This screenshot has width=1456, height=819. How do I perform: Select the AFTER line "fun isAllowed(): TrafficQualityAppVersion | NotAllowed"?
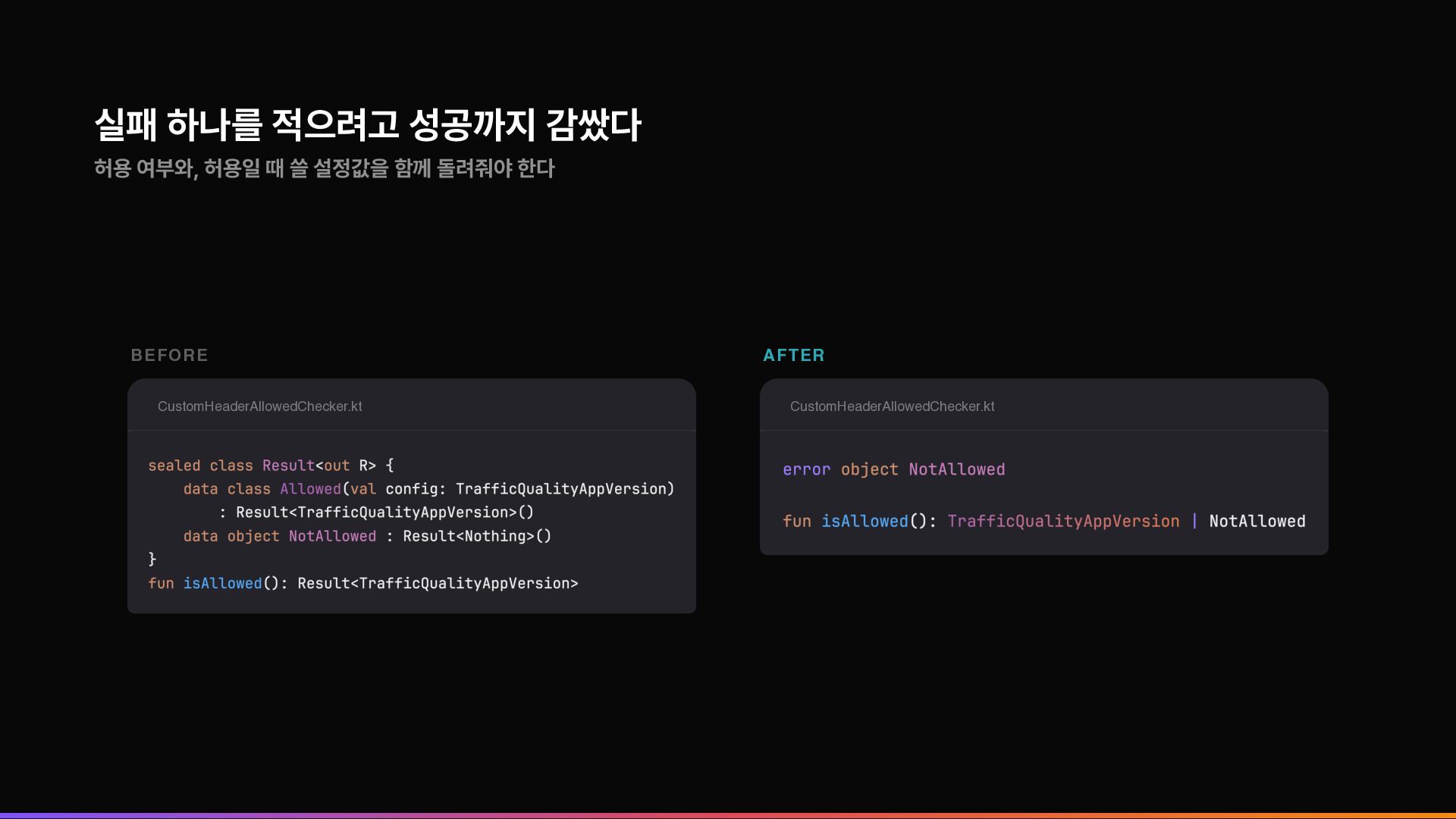[1044, 521]
